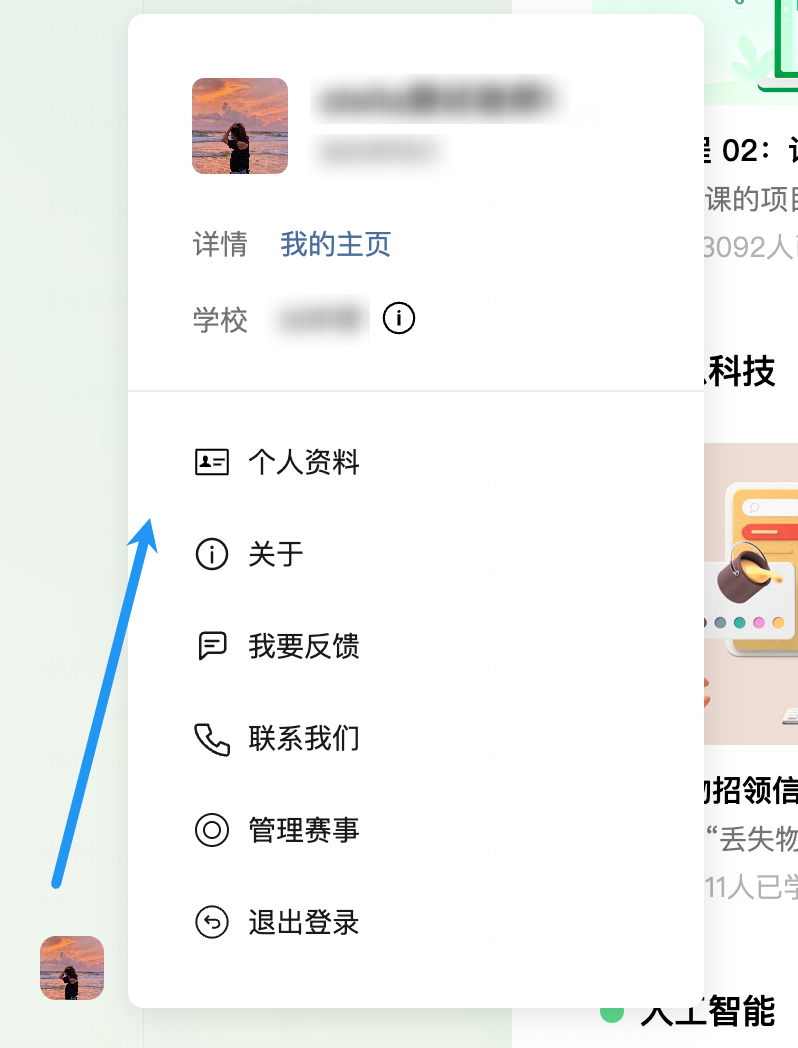Click the 关于 info circle icon
The height and width of the screenshot is (1048, 798).
click(x=211, y=554)
